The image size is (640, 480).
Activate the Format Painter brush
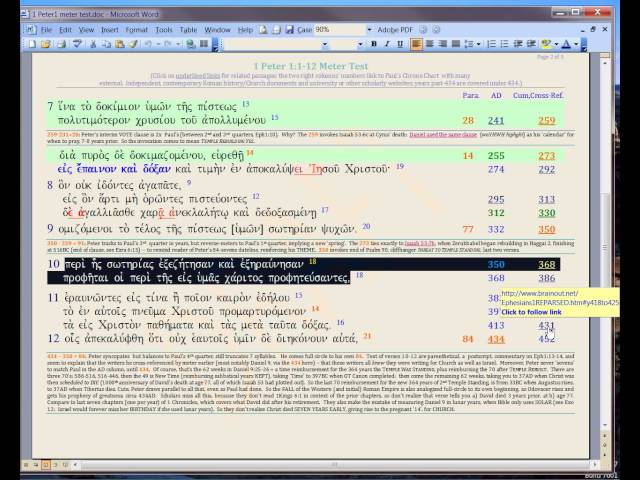[133, 44]
